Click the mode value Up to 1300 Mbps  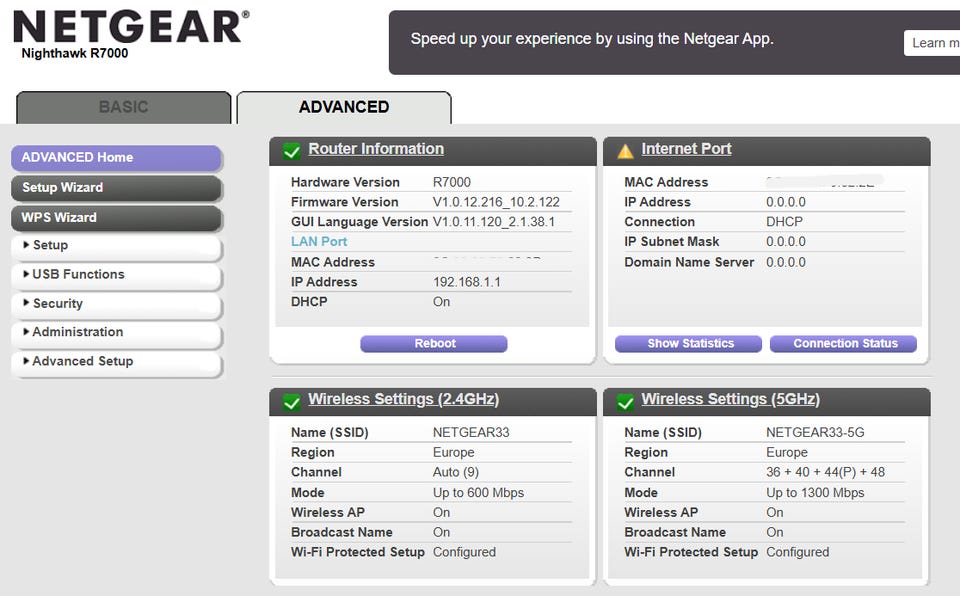pos(815,493)
